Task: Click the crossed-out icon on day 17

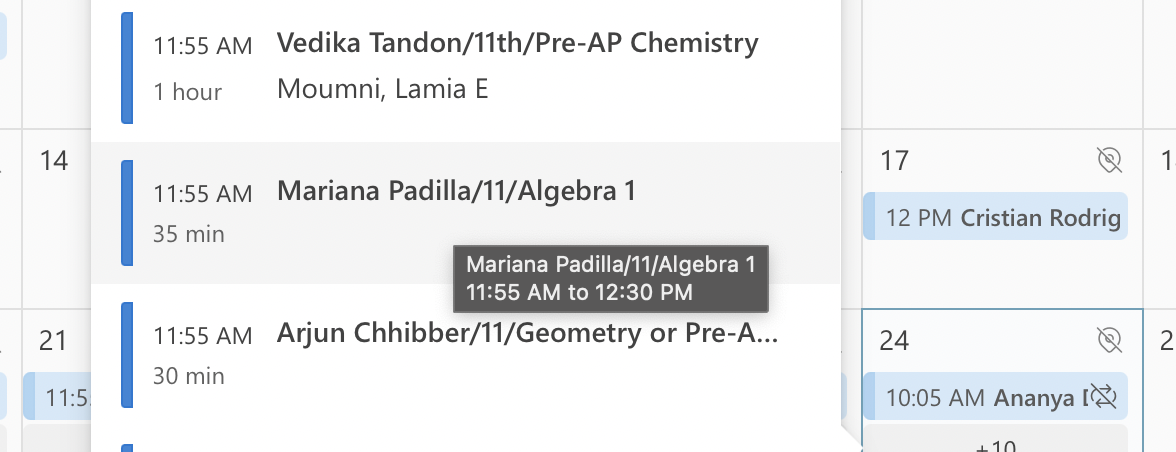Action: [1109, 160]
